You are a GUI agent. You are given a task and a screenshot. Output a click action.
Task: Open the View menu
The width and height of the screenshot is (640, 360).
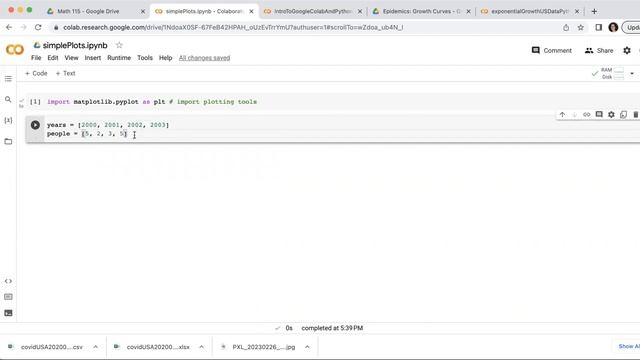pyautogui.click(x=71, y=58)
